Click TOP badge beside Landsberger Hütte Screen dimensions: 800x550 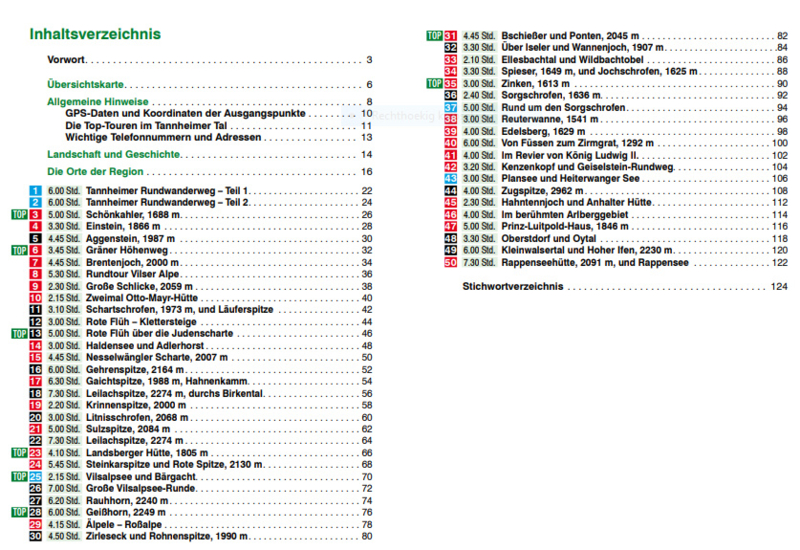coord(19,453)
